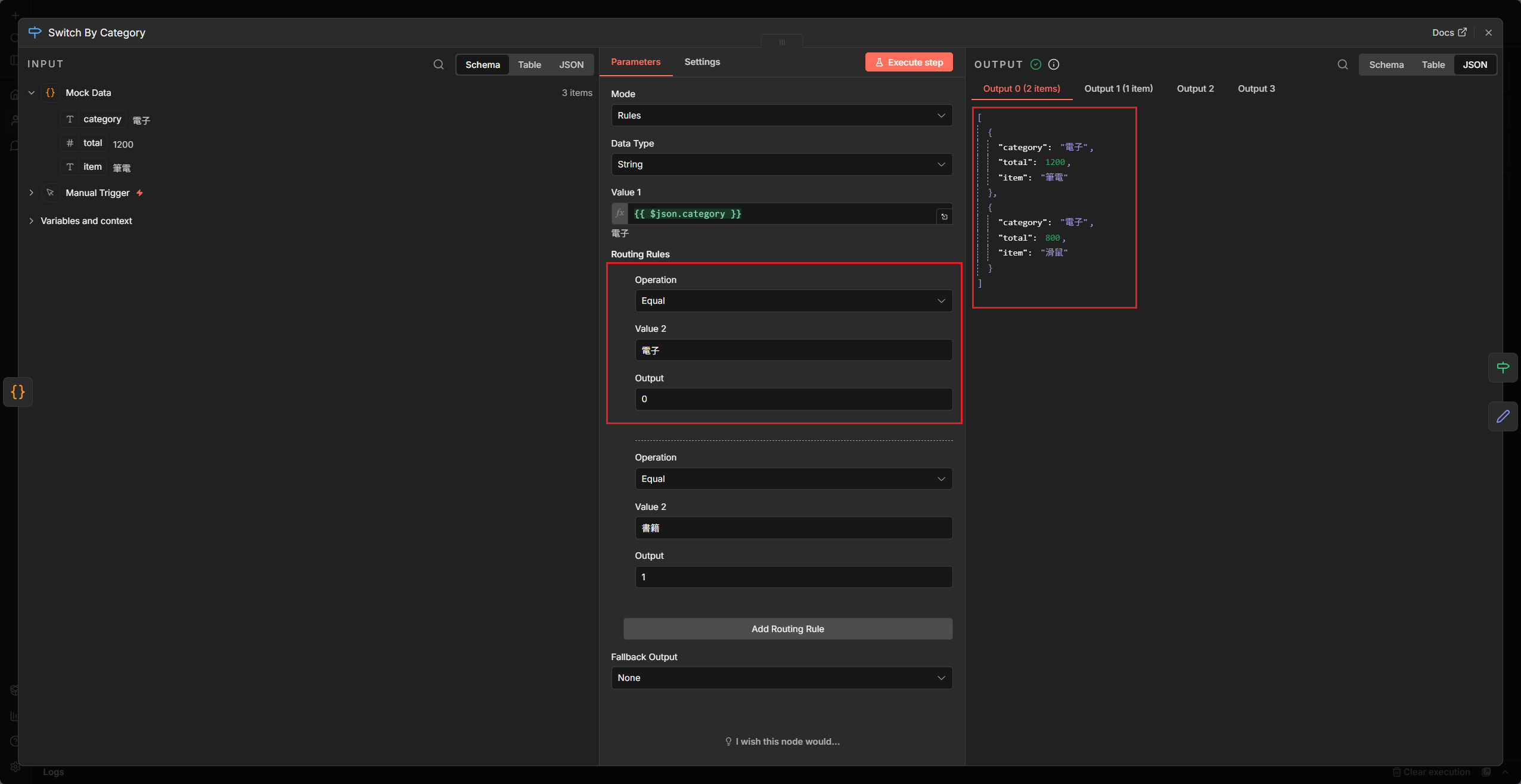
Task: Click the orange Mock Data node icon
Action: 18,392
